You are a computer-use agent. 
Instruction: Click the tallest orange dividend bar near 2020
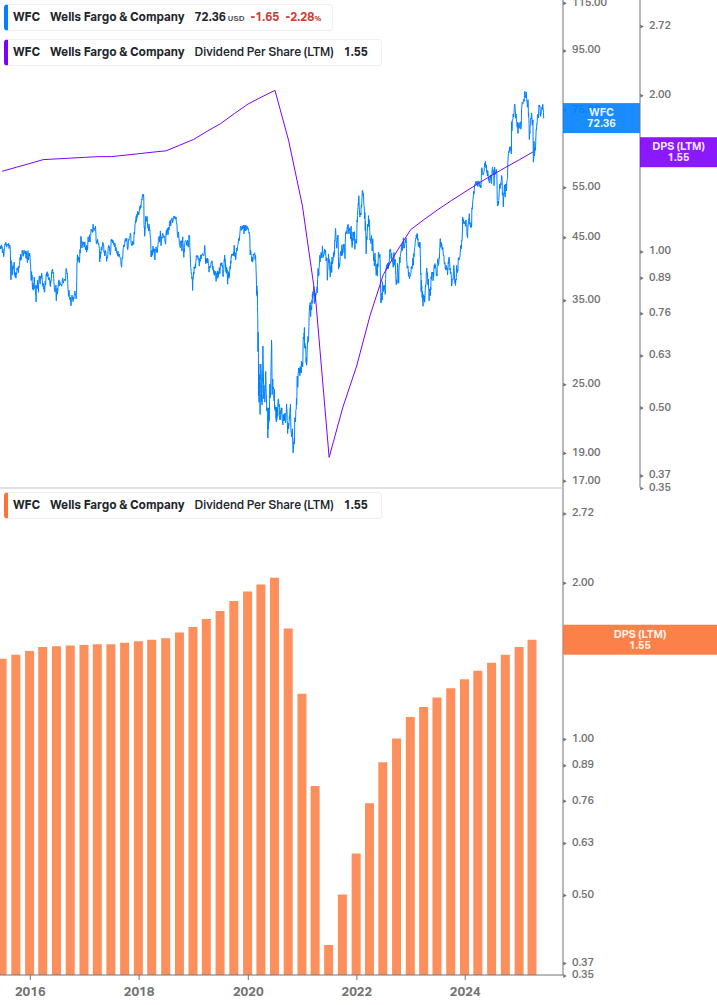[x=274, y=776]
